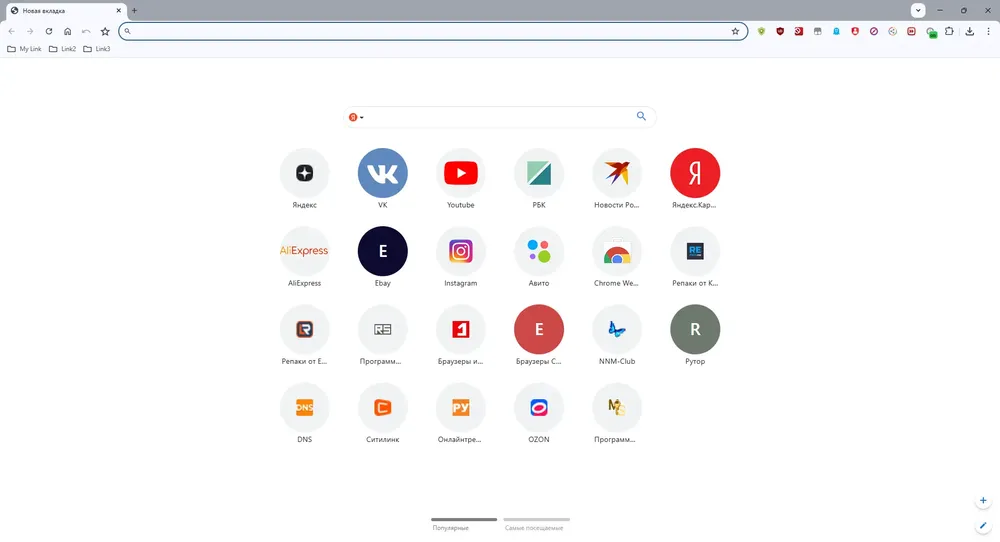1000x542 pixels.
Task: Open the Ситилинк speed dial tile
Action: coord(383,407)
